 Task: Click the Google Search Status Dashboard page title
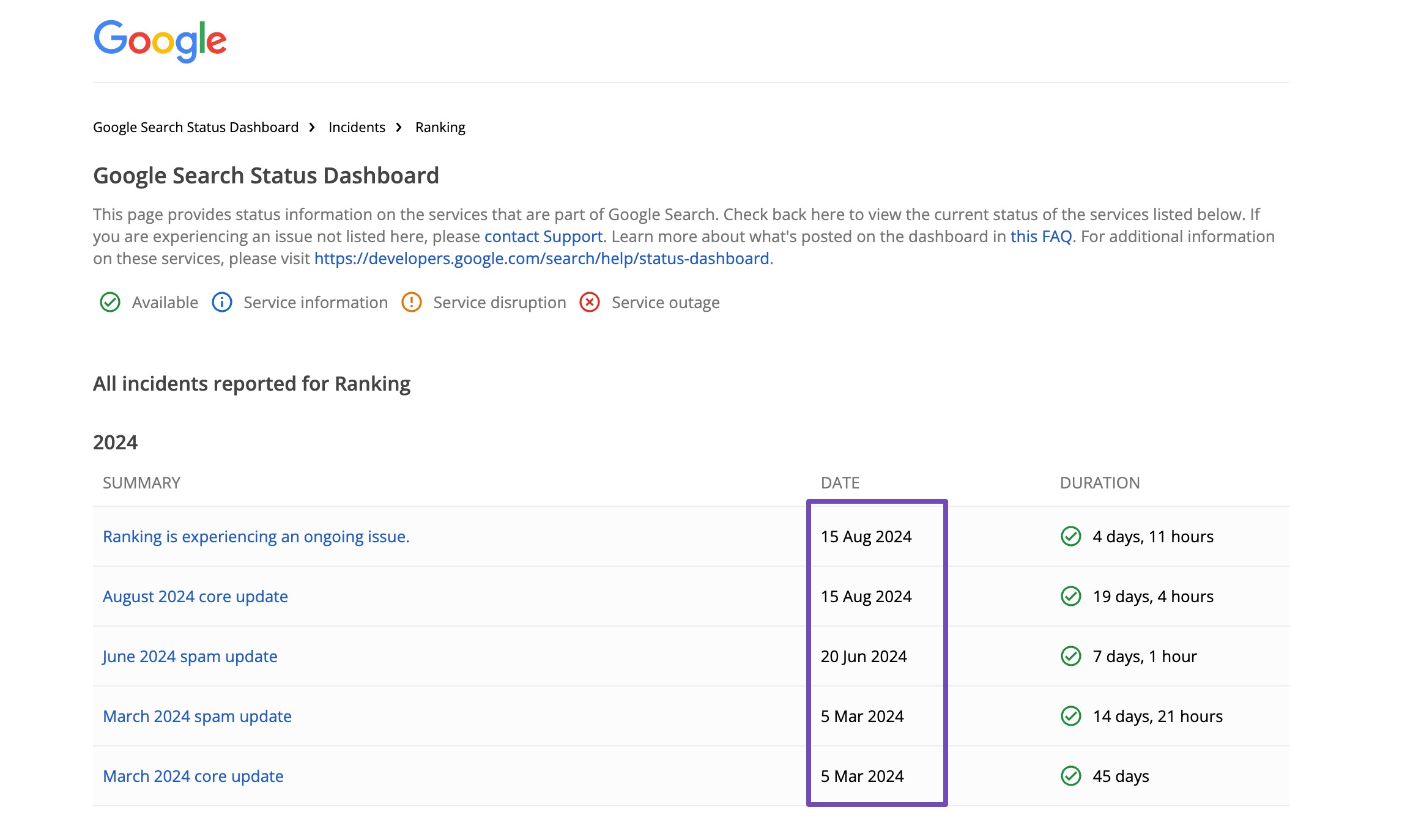coord(266,175)
